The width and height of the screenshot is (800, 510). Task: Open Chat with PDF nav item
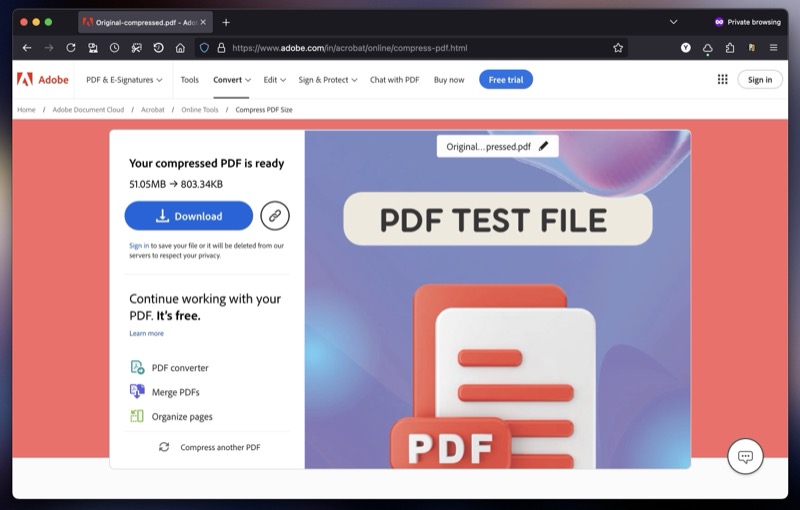click(394, 80)
